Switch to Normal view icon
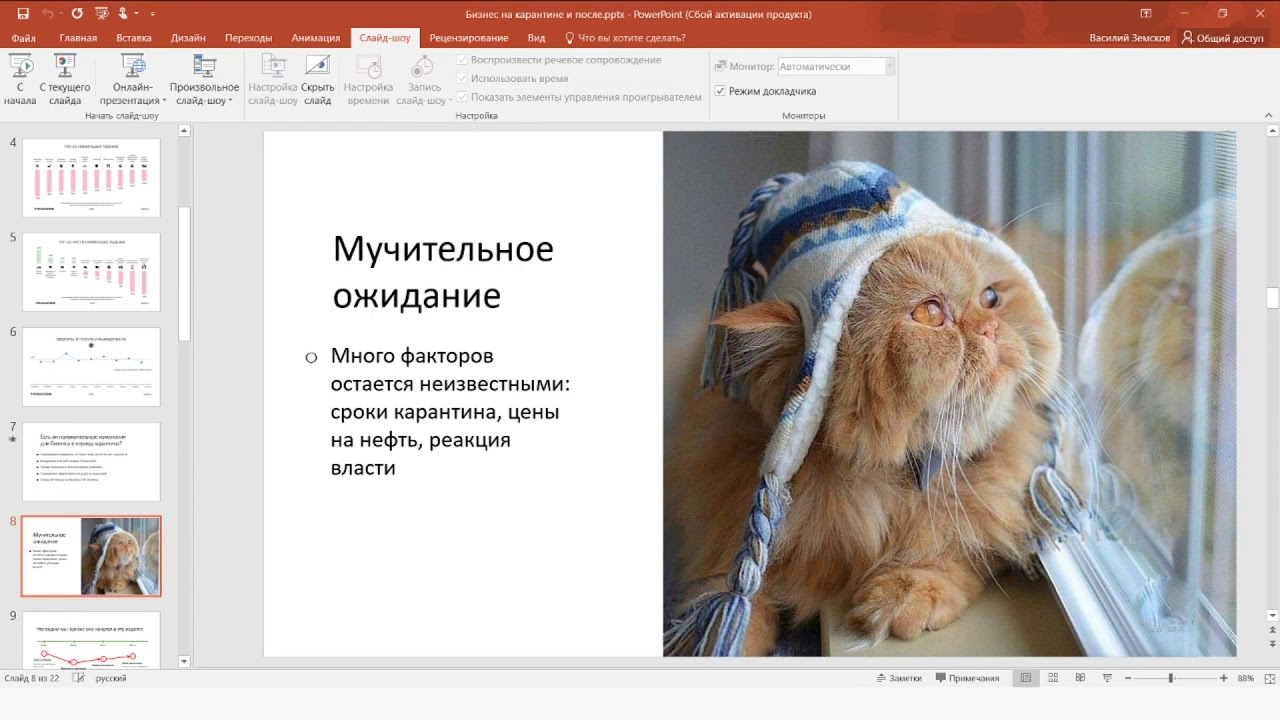The width and height of the screenshot is (1280, 720). pos(1025,678)
